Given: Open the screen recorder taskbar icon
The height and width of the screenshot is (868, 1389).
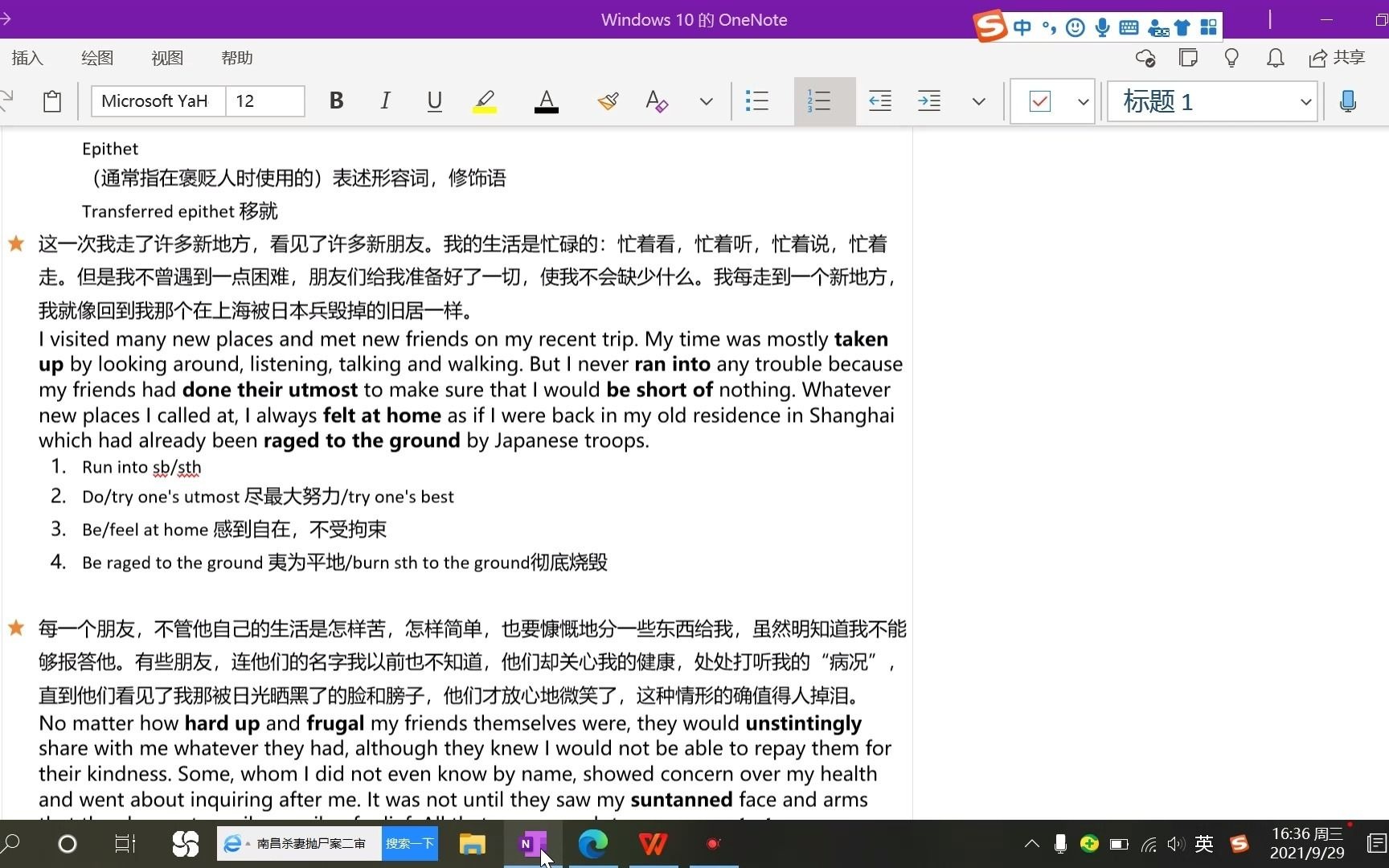Looking at the screenshot, I should click(x=713, y=844).
